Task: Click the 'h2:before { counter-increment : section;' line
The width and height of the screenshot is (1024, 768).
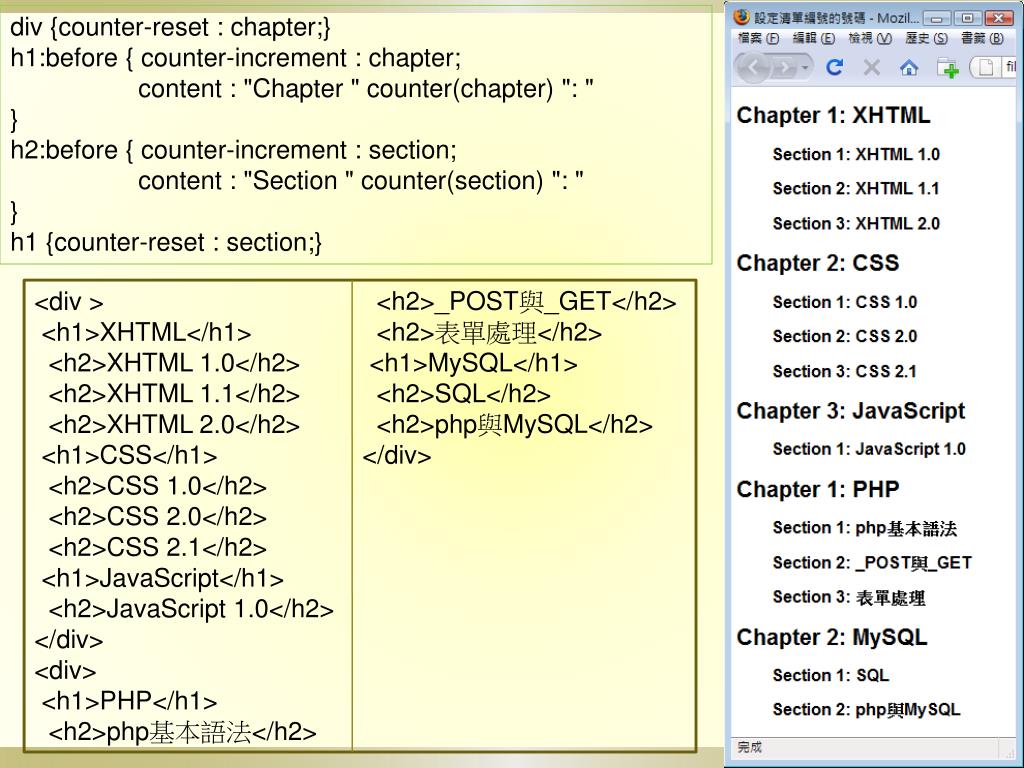Action: (x=234, y=150)
